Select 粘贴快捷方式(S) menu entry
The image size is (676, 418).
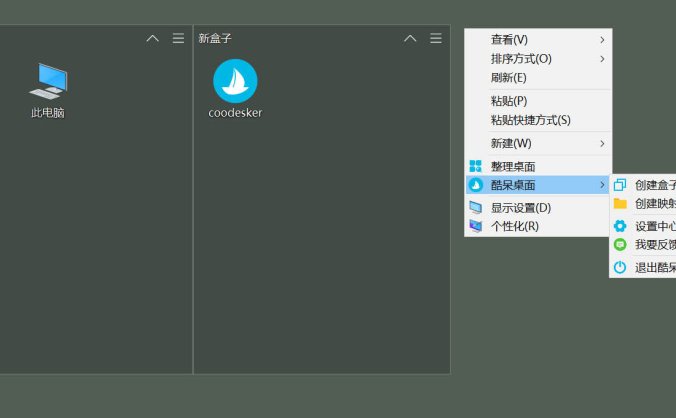(x=538, y=120)
